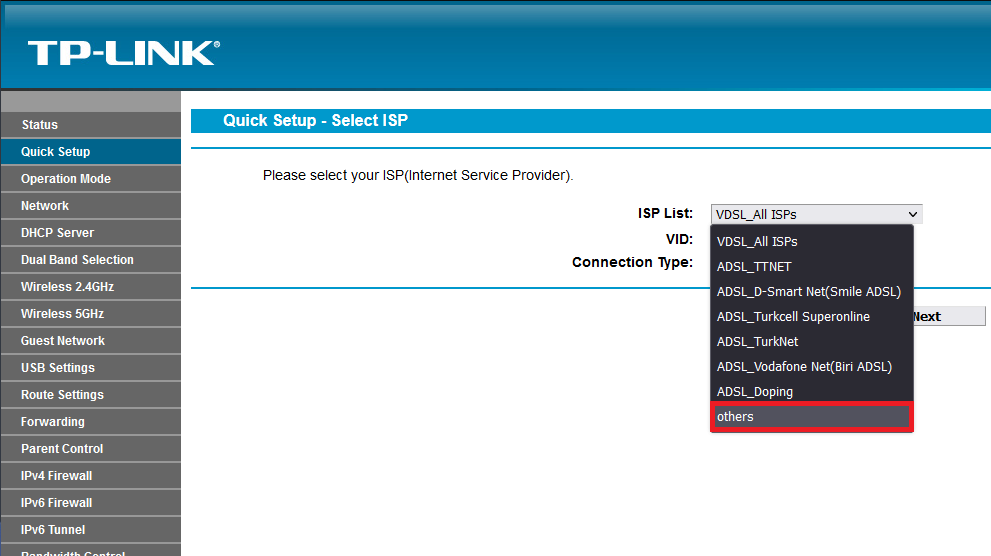Choose ADSL_Doping in the ISP list
This screenshot has height=556, width=991.
coord(812,391)
